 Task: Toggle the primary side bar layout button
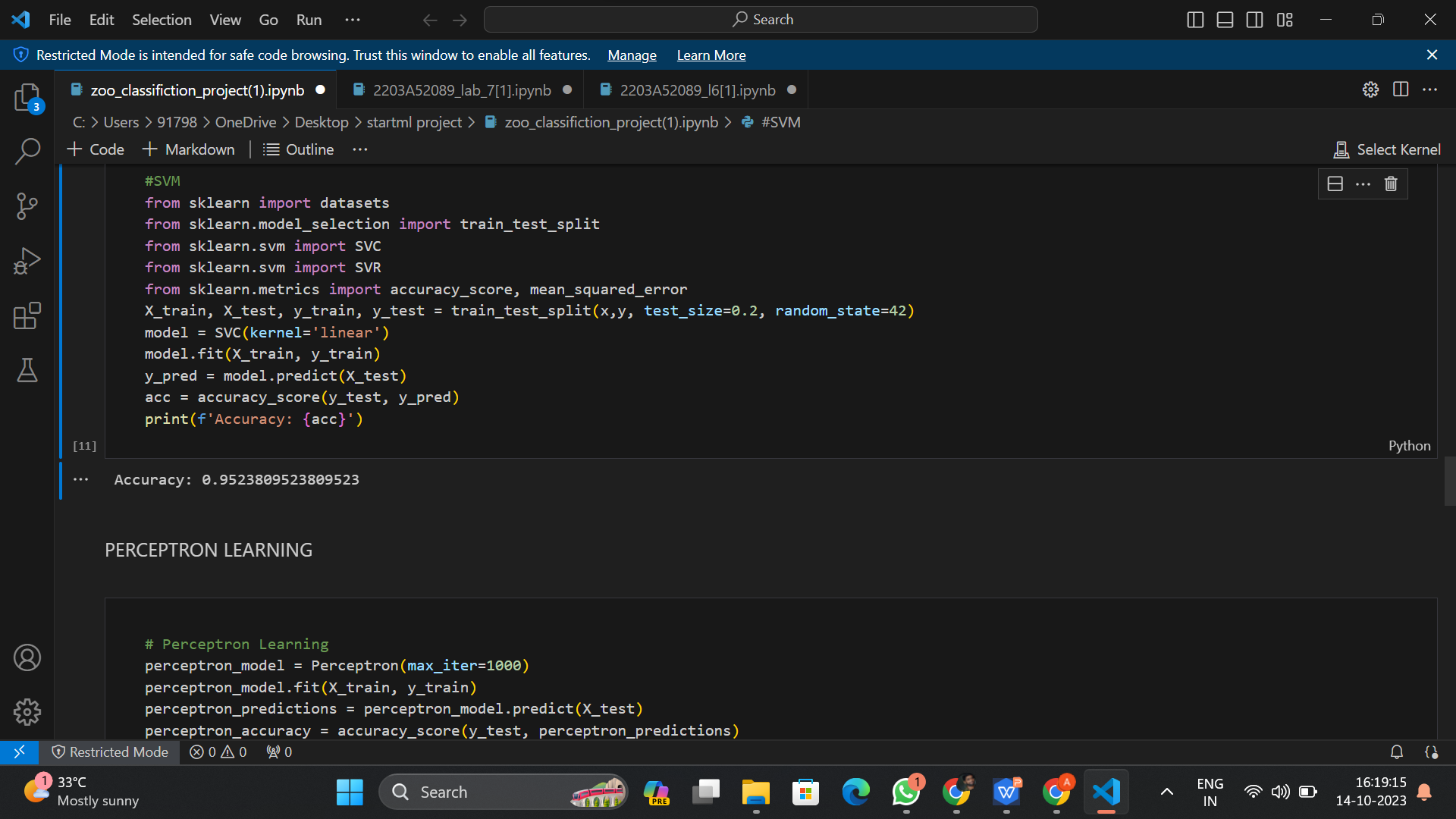[1195, 20]
